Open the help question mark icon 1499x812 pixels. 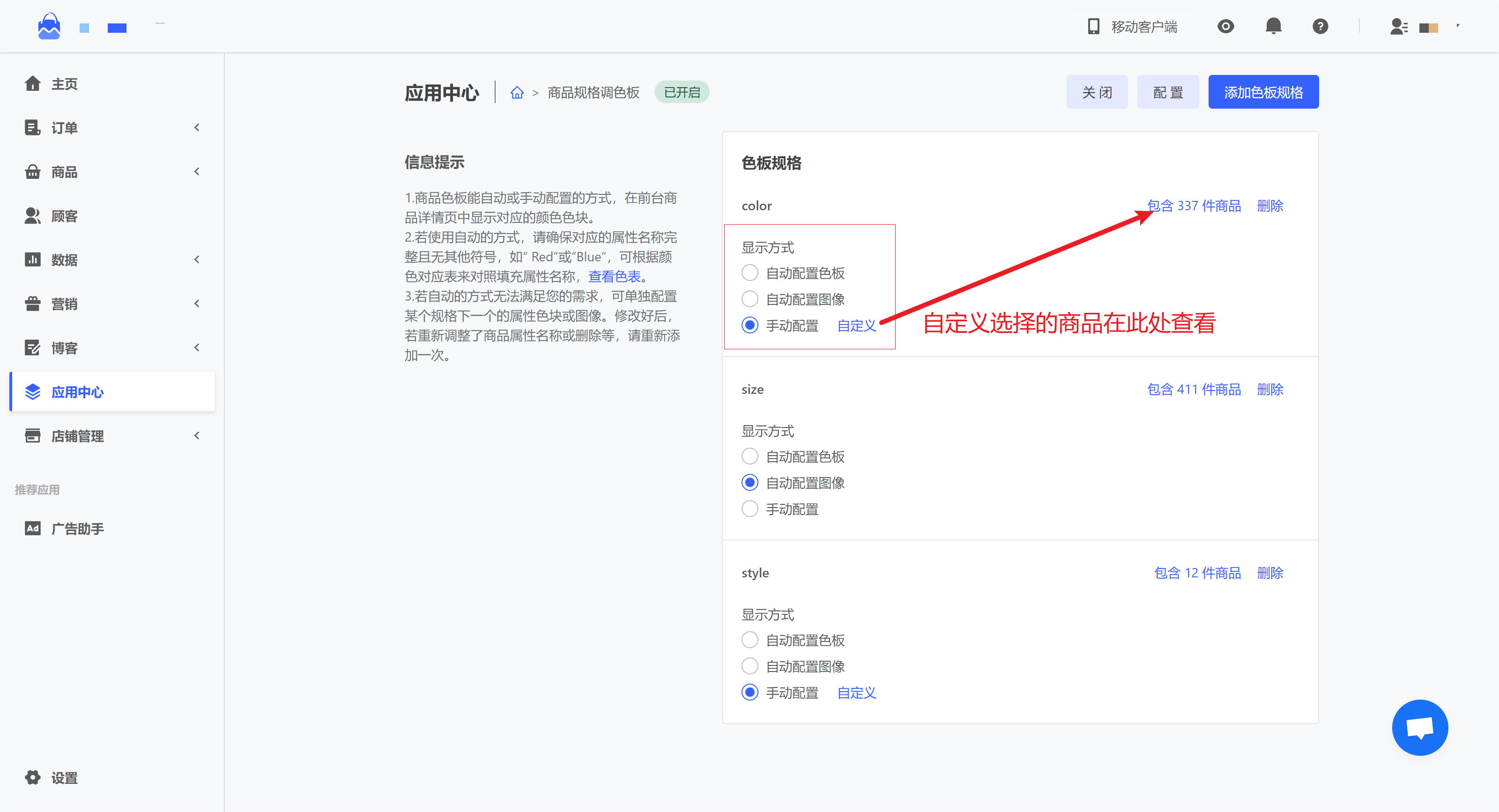tap(1321, 26)
